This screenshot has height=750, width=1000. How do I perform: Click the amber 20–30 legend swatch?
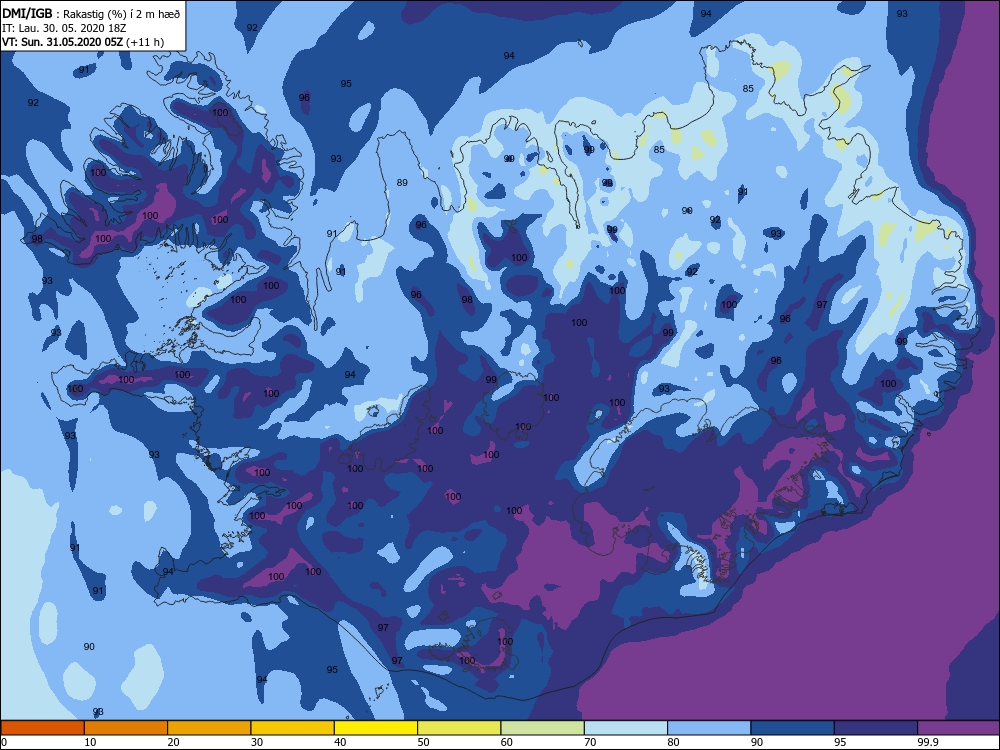(x=209, y=728)
